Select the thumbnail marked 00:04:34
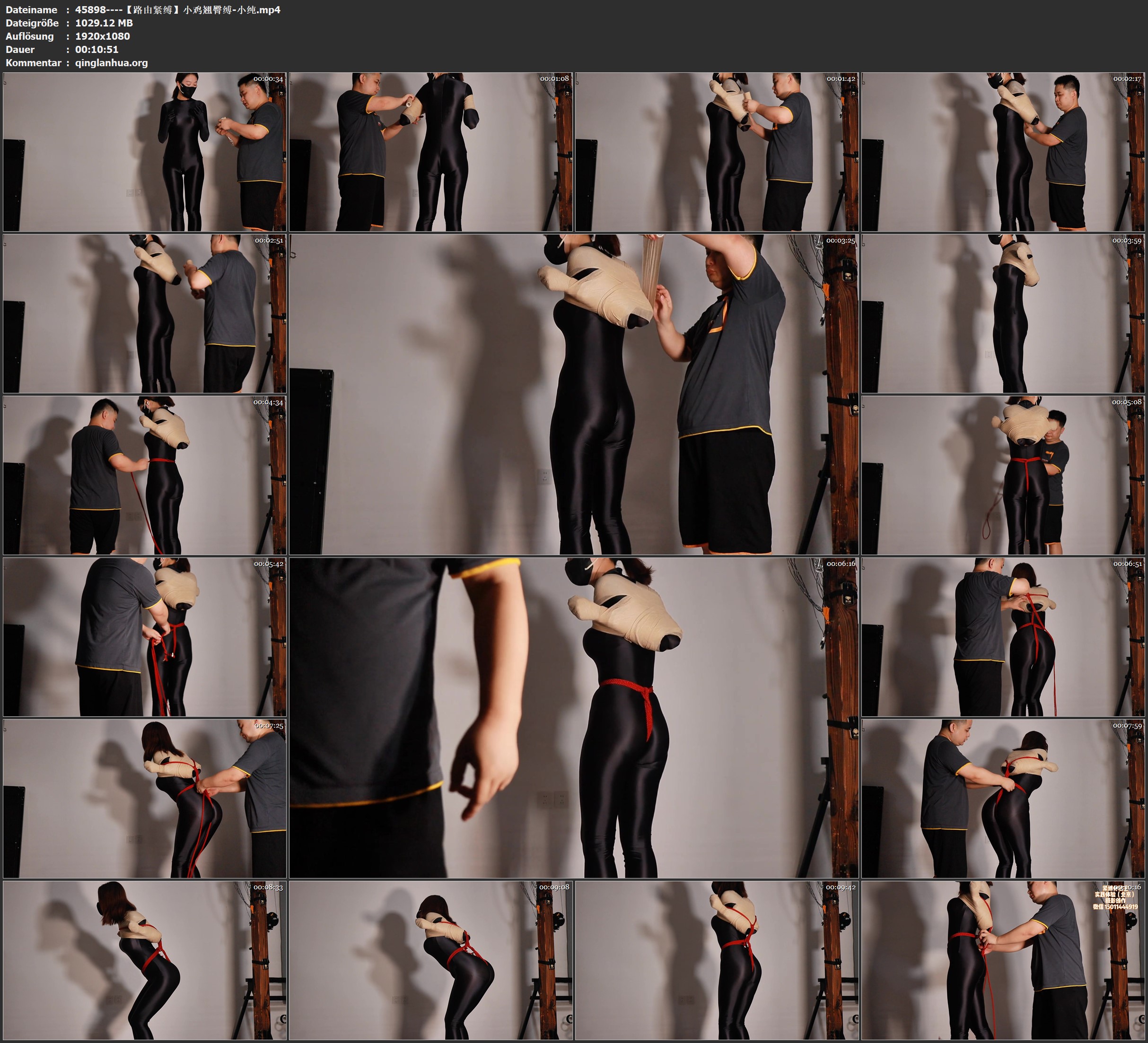This screenshot has height=1043, width=1148. point(145,475)
